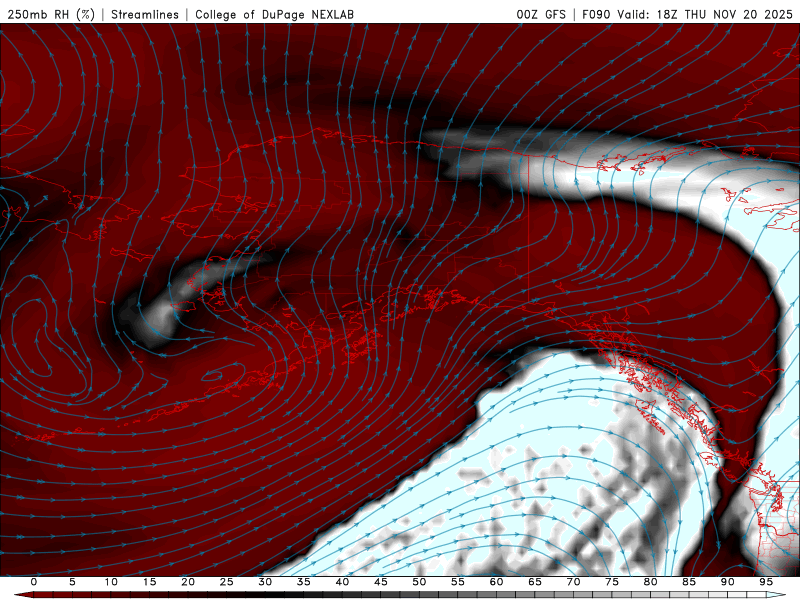
Task: Click the colorbar label "35"
Action: pos(304,582)
